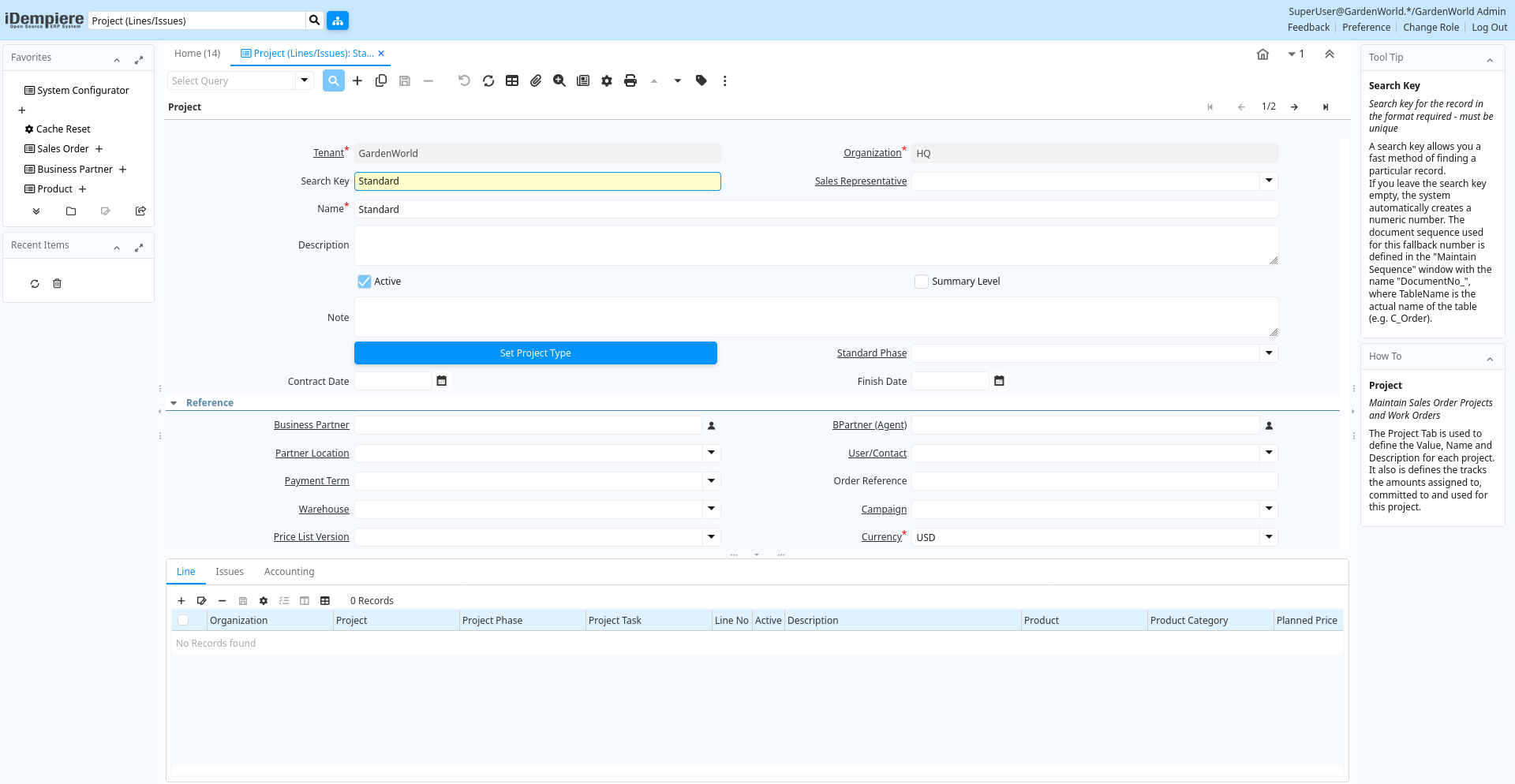The image size is (1515, 784).
Task: Open the Contract Date calendar picker
Action: 442,381
